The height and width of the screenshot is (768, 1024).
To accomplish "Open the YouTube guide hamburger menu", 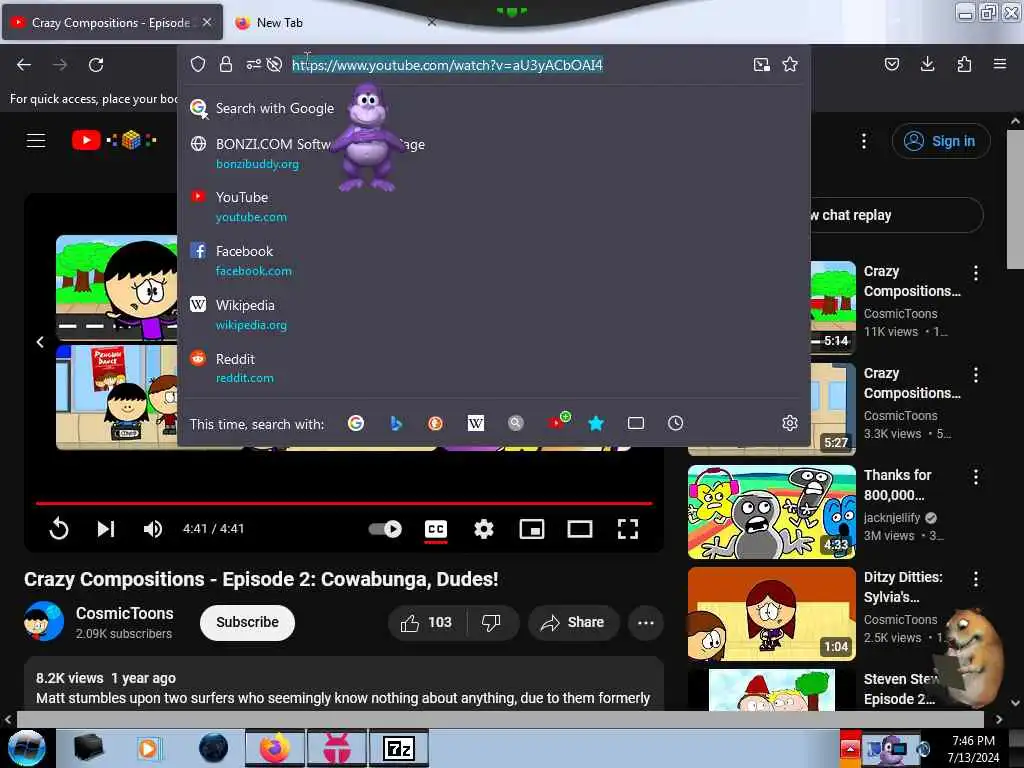I will coord(36,140).
